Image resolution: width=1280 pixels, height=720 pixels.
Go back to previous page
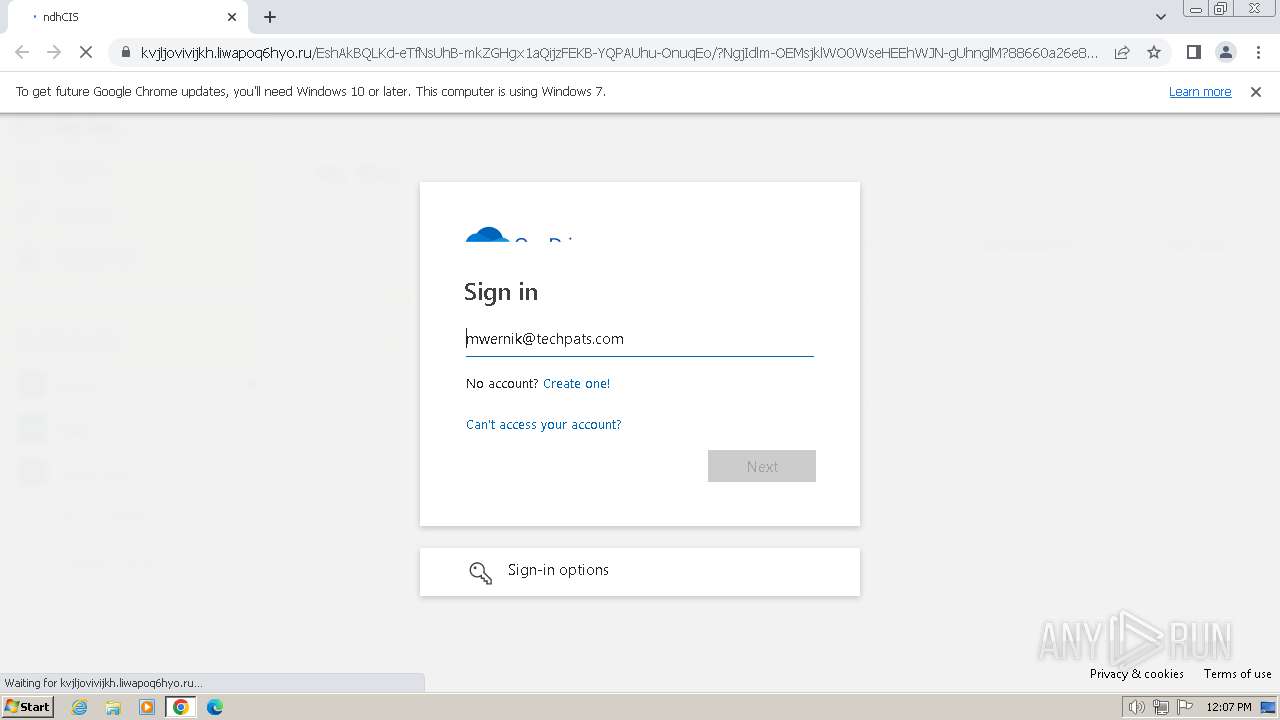point(22,52)
